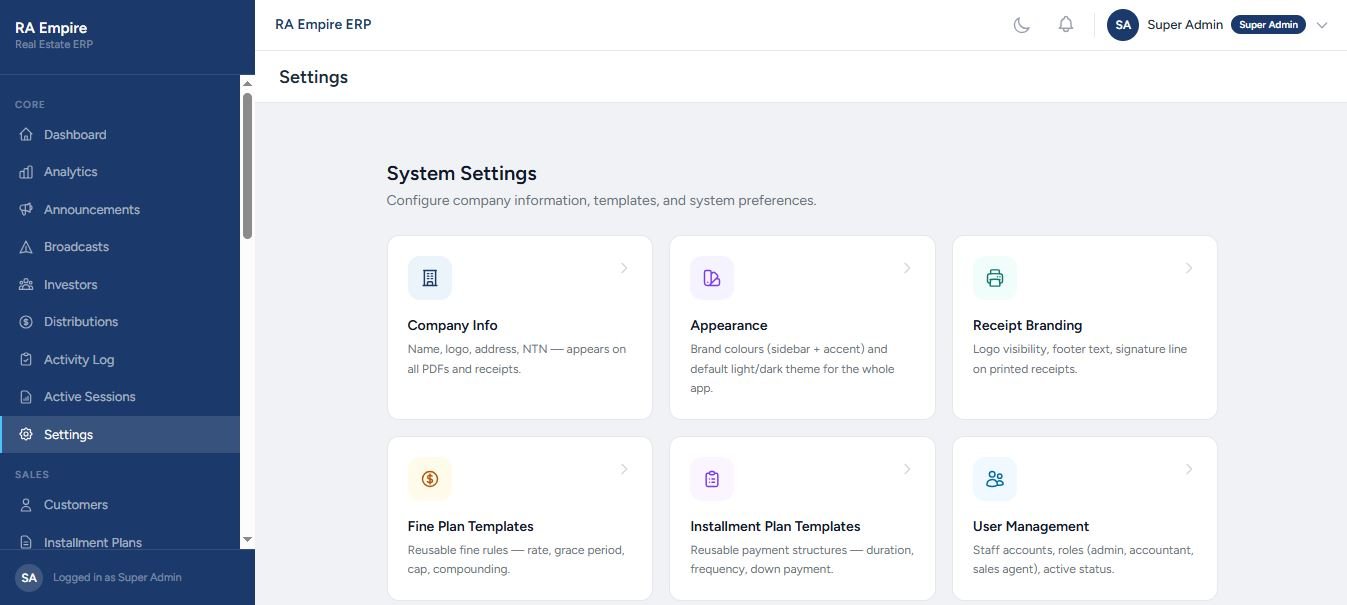Open the Receipt Branding card title
1347x605 pixels.
(x=1027, y=326)
